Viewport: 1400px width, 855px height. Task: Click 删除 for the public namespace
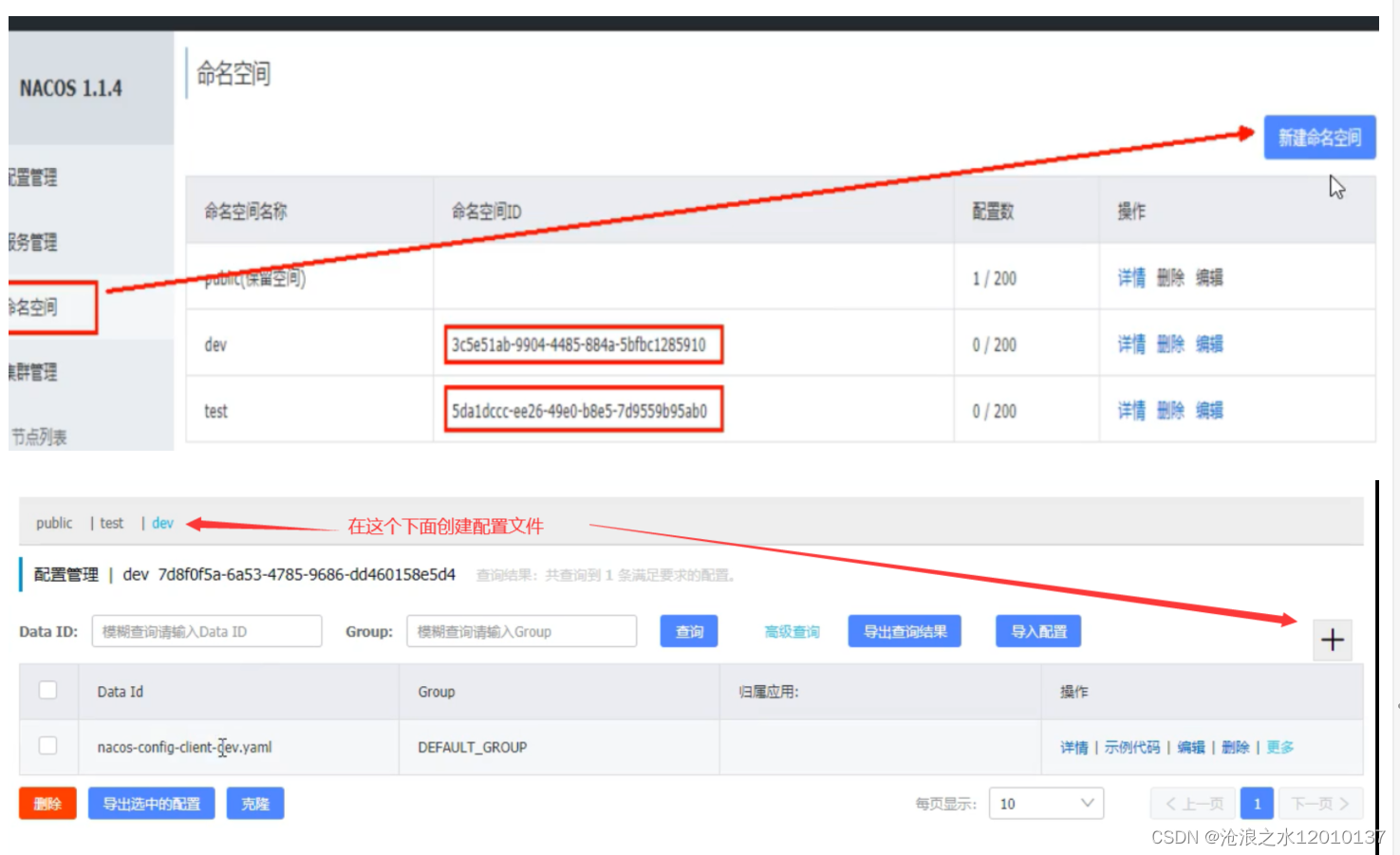[x=1170, y=278]
